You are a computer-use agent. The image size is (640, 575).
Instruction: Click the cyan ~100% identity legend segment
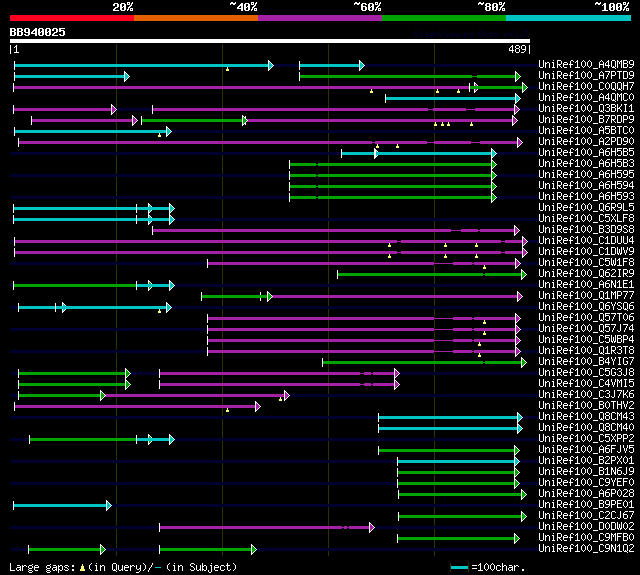(567, 18)
